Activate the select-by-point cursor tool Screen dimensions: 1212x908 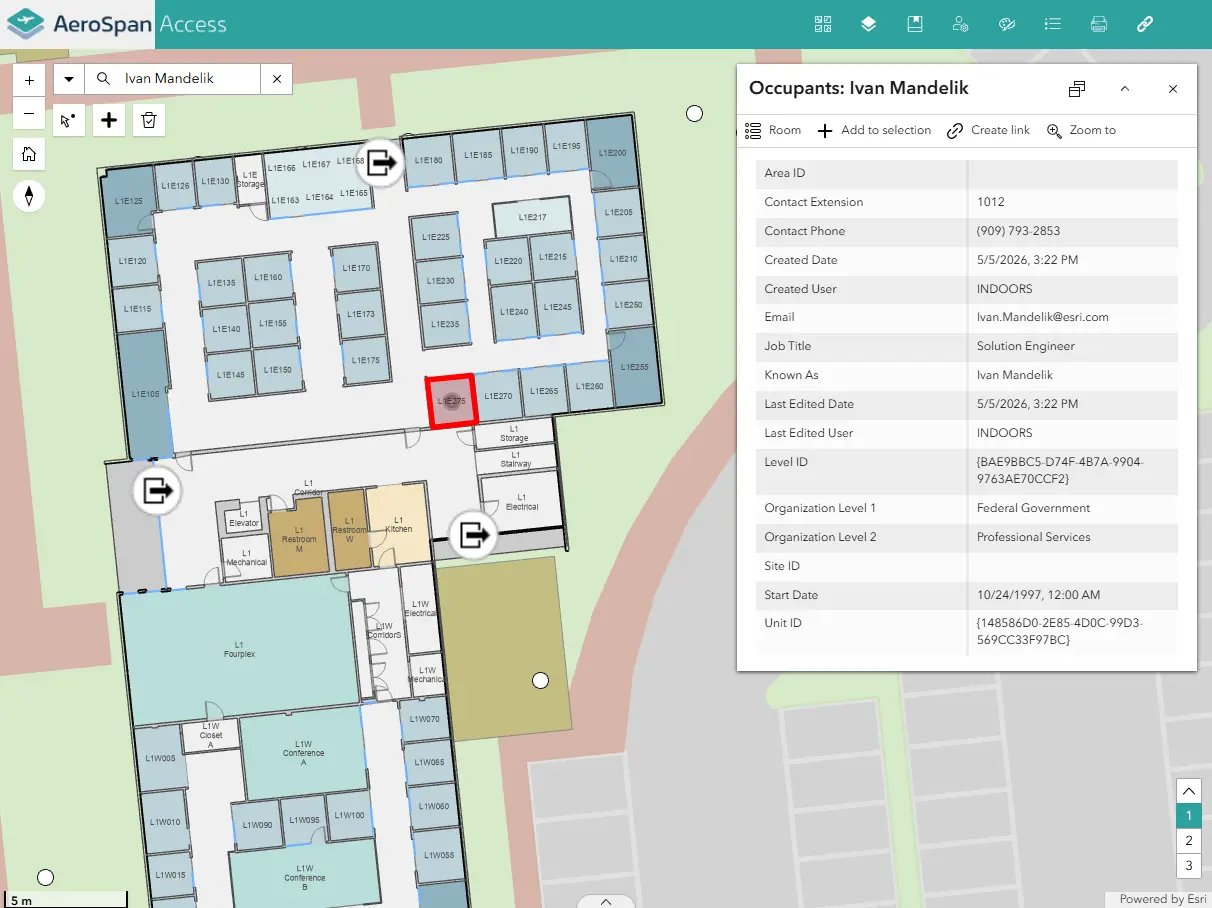(x=68, y=121)
